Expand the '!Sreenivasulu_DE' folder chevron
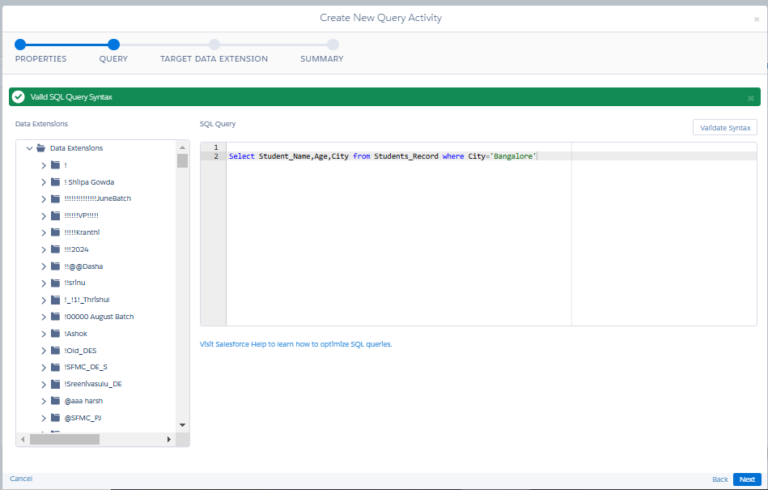The image size is (768, 490). [44, 384]
